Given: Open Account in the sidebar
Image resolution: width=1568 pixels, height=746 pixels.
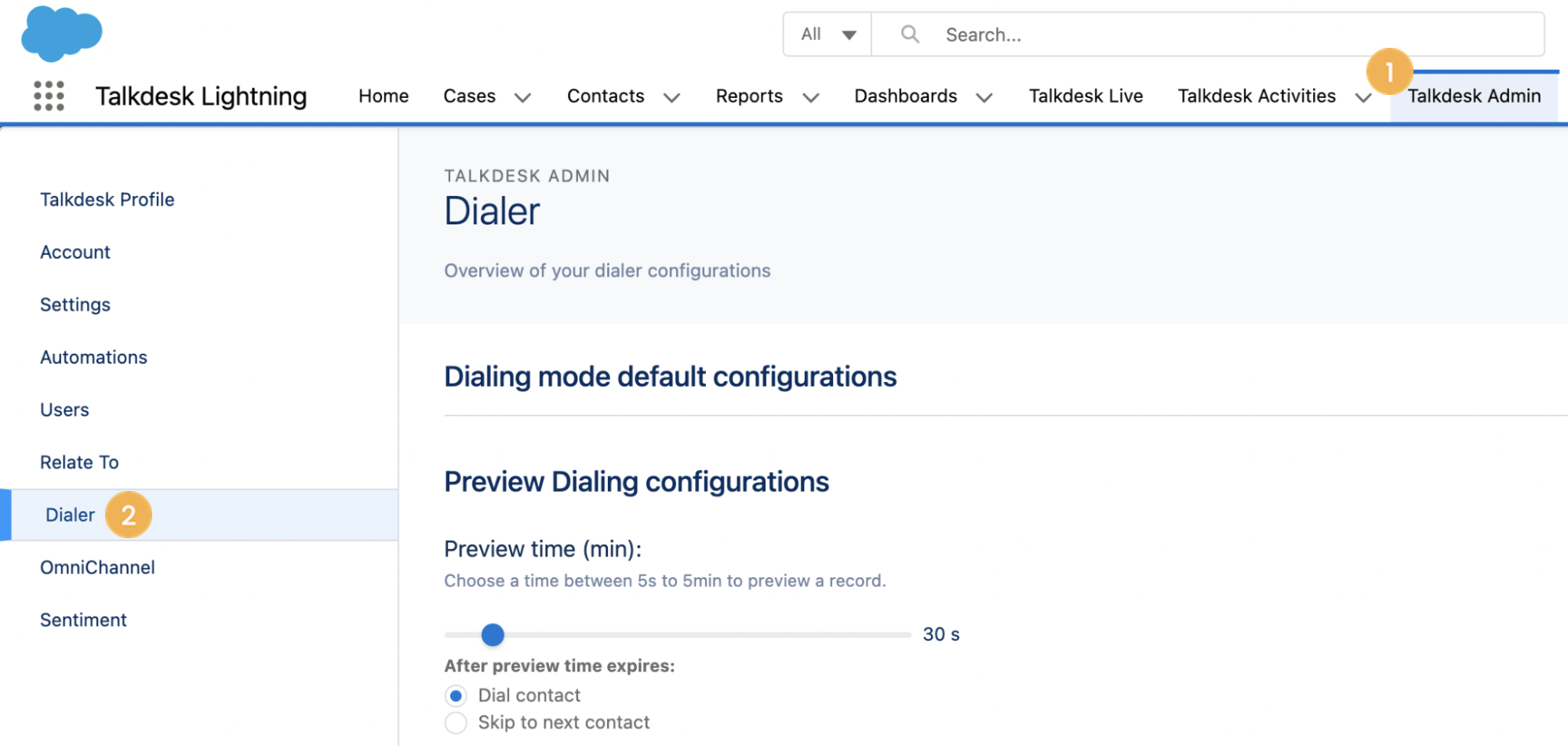Looking at the screenshot, I should (75, 252).
